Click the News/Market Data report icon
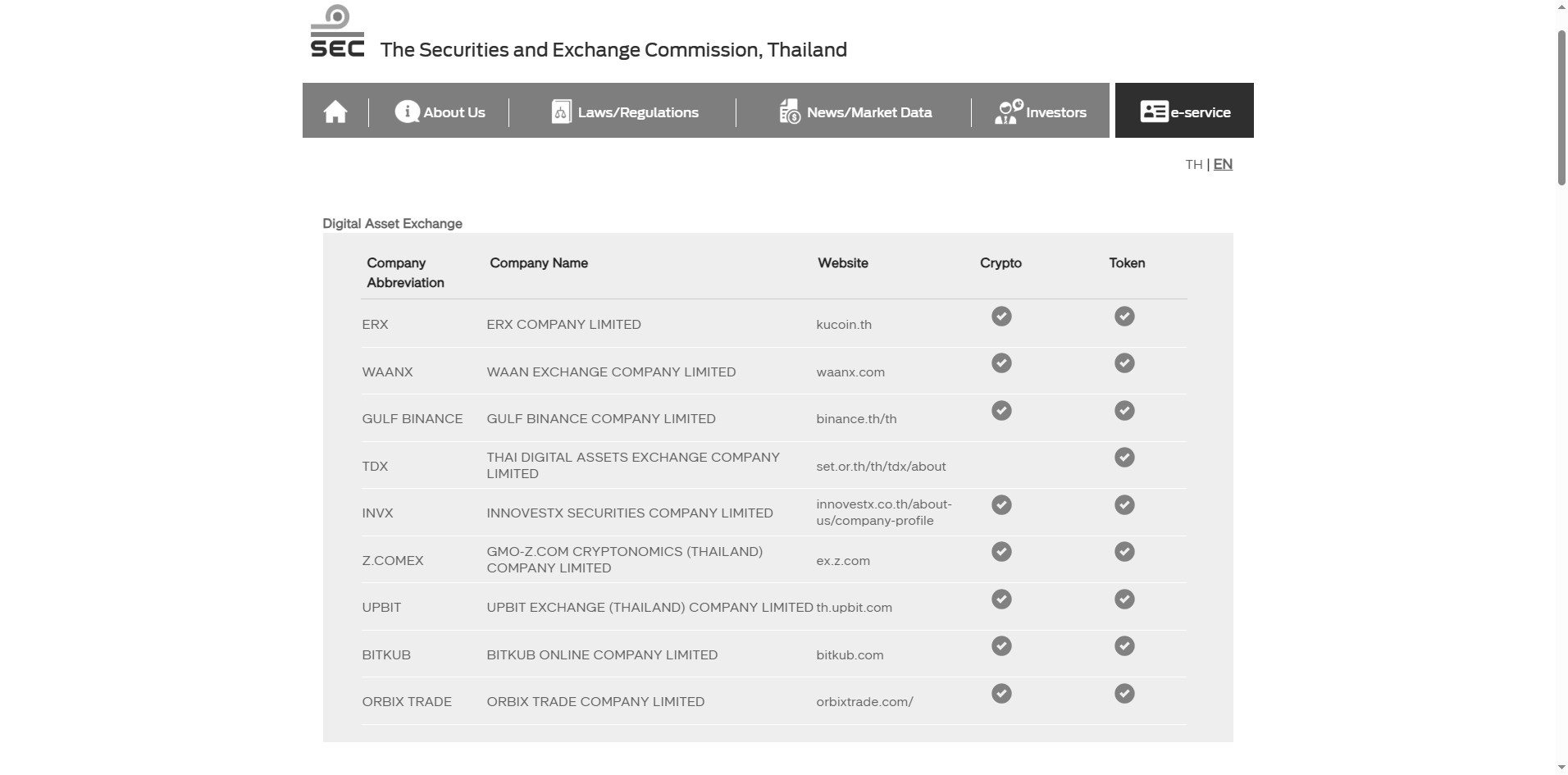This screenshot has width=1568, height=775. click(x=789, y=112)
